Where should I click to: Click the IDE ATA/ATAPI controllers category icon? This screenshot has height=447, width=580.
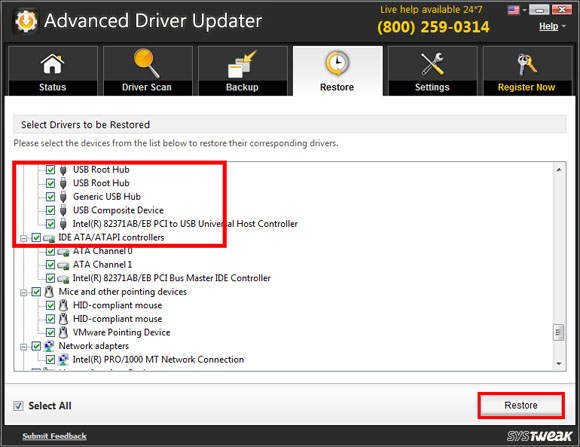tap(49, 238)
